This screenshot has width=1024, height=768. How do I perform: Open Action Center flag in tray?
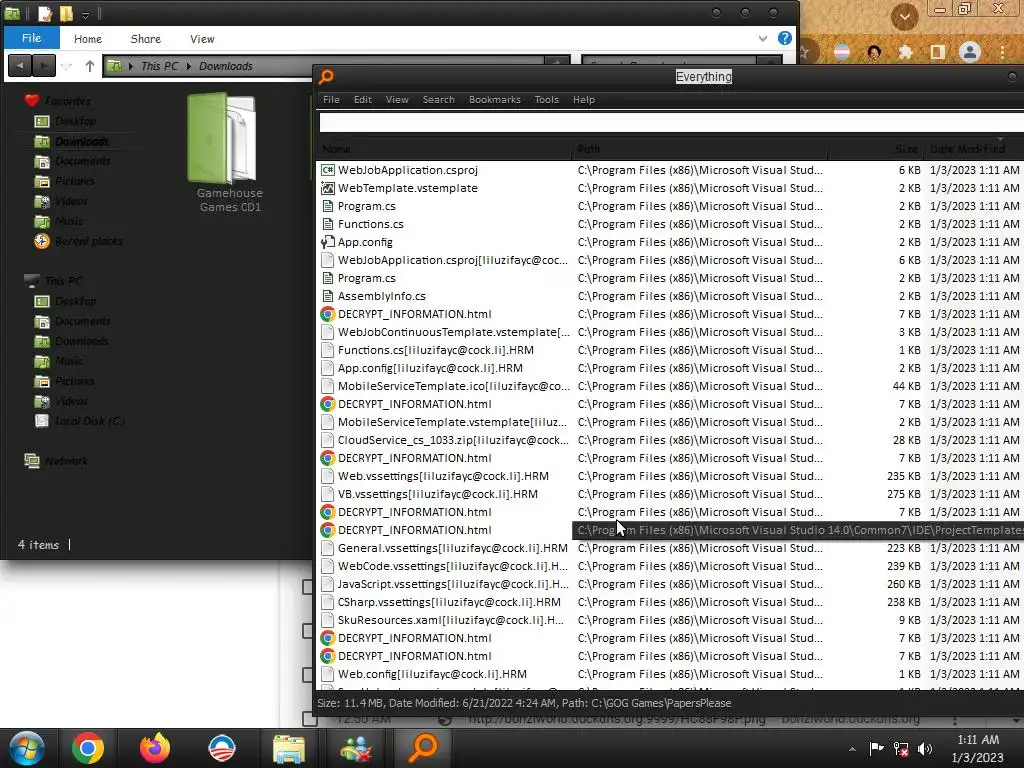[876, 748]
